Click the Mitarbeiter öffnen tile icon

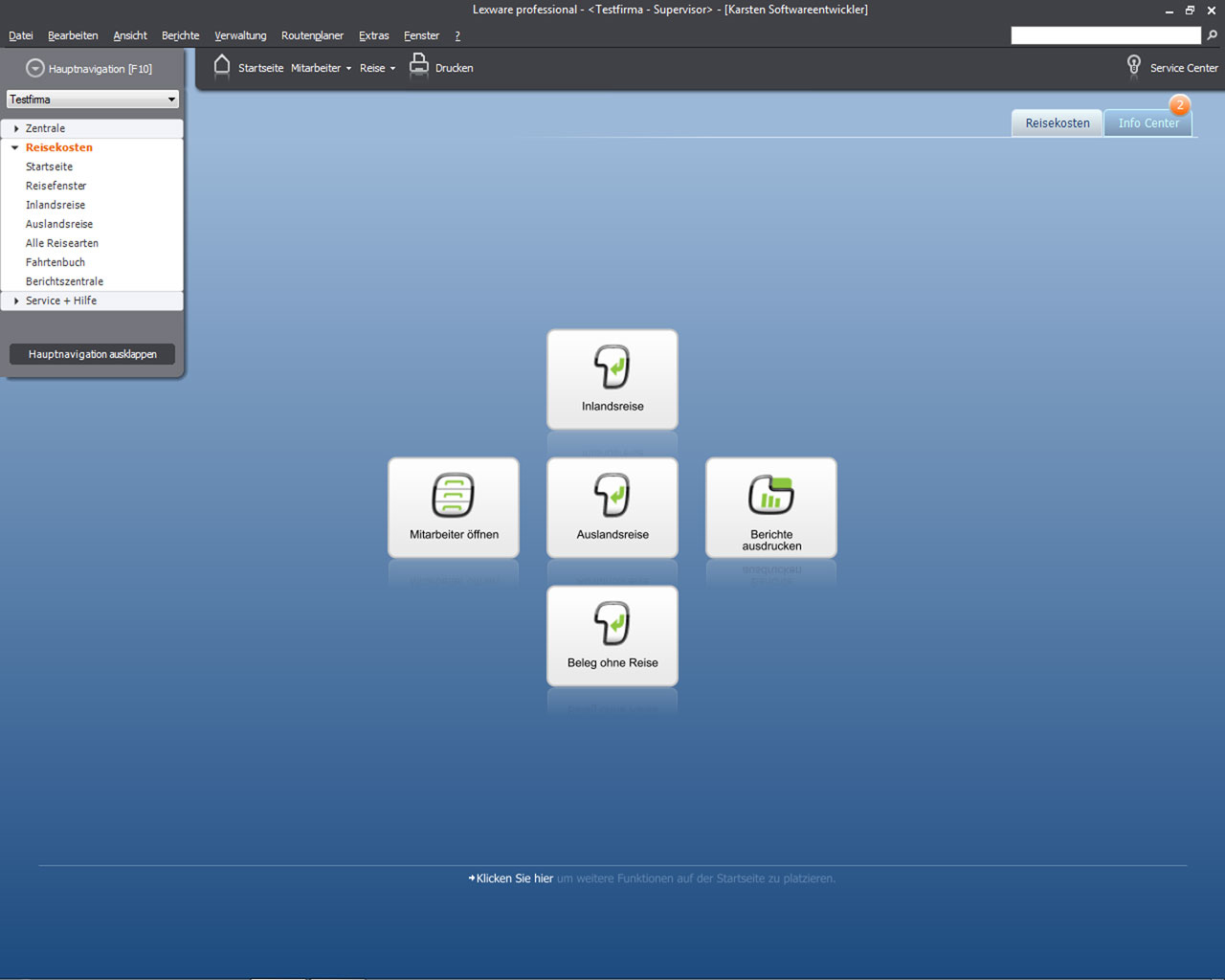[x=454, y=495]
